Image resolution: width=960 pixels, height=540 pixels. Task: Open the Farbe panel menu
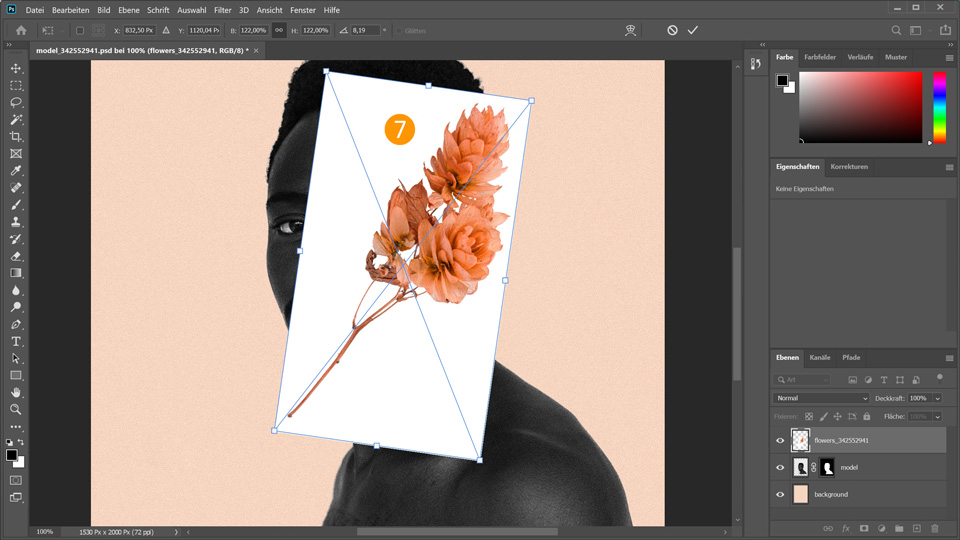(x=950, y=58)
